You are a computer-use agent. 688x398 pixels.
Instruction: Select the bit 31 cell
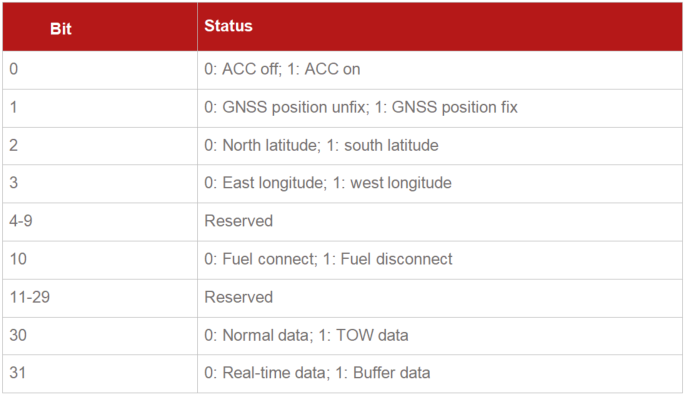(x=100, y=374)
